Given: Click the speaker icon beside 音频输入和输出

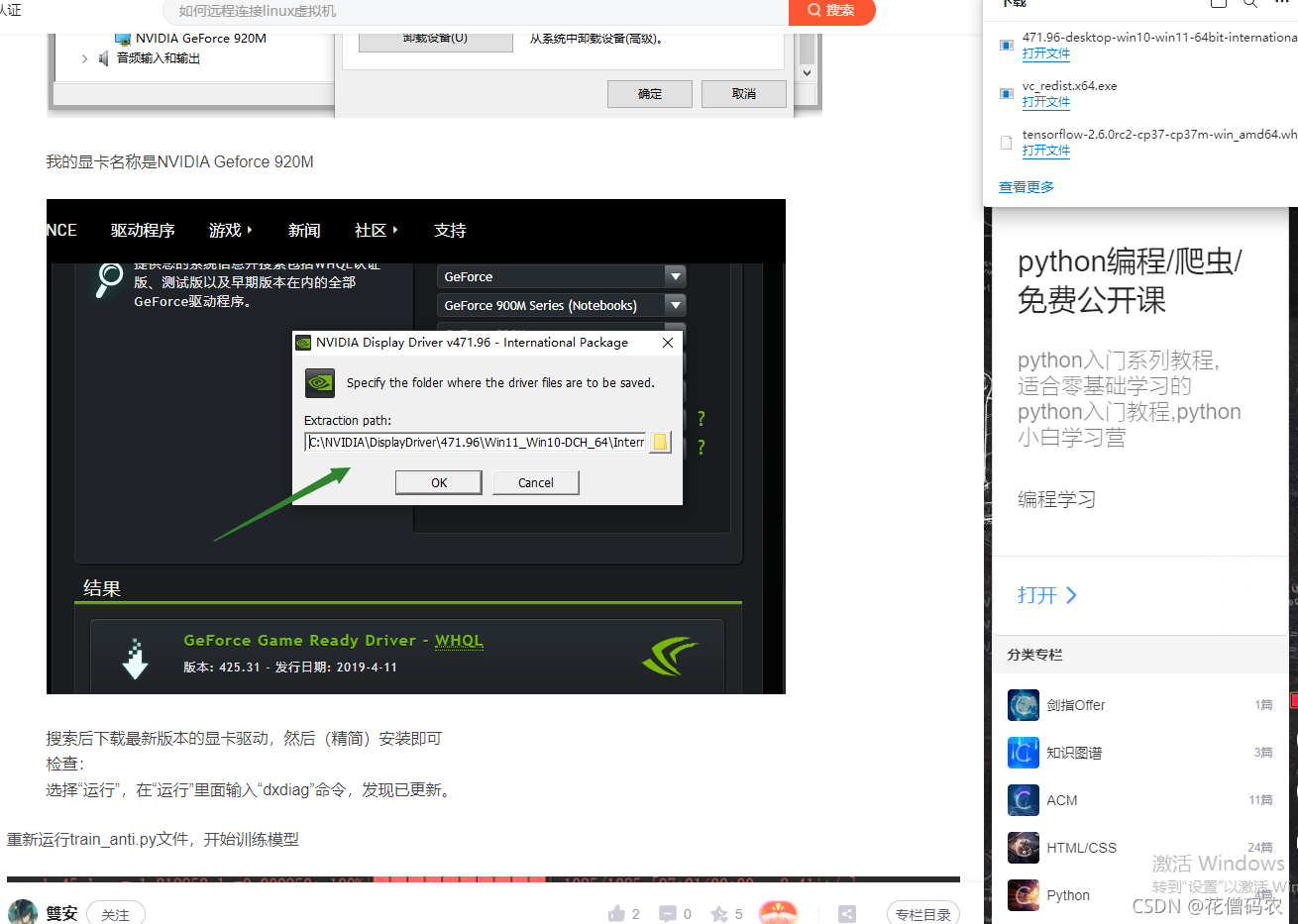Looking at the screenshot, I should (104, 58).
